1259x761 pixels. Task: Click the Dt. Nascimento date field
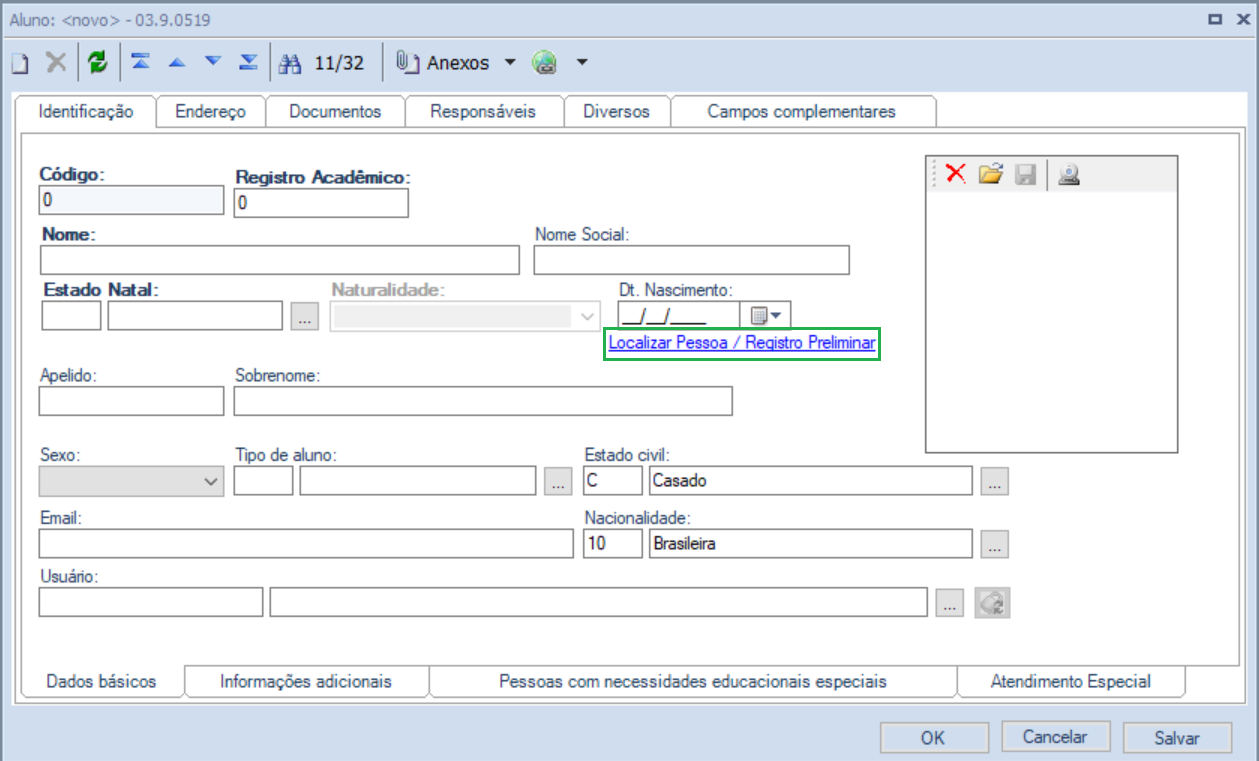pos(679,316)
